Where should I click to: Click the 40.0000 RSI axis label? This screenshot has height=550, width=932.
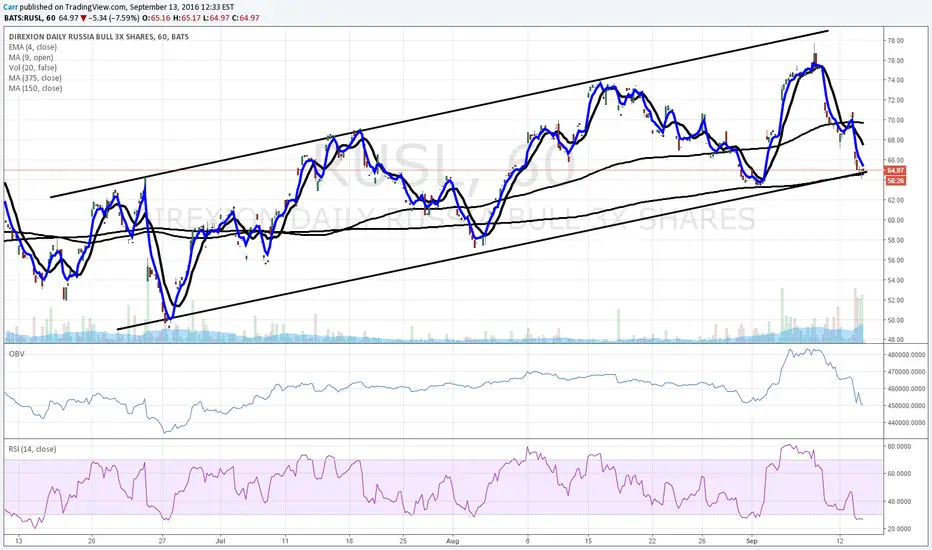pos(899,502)
